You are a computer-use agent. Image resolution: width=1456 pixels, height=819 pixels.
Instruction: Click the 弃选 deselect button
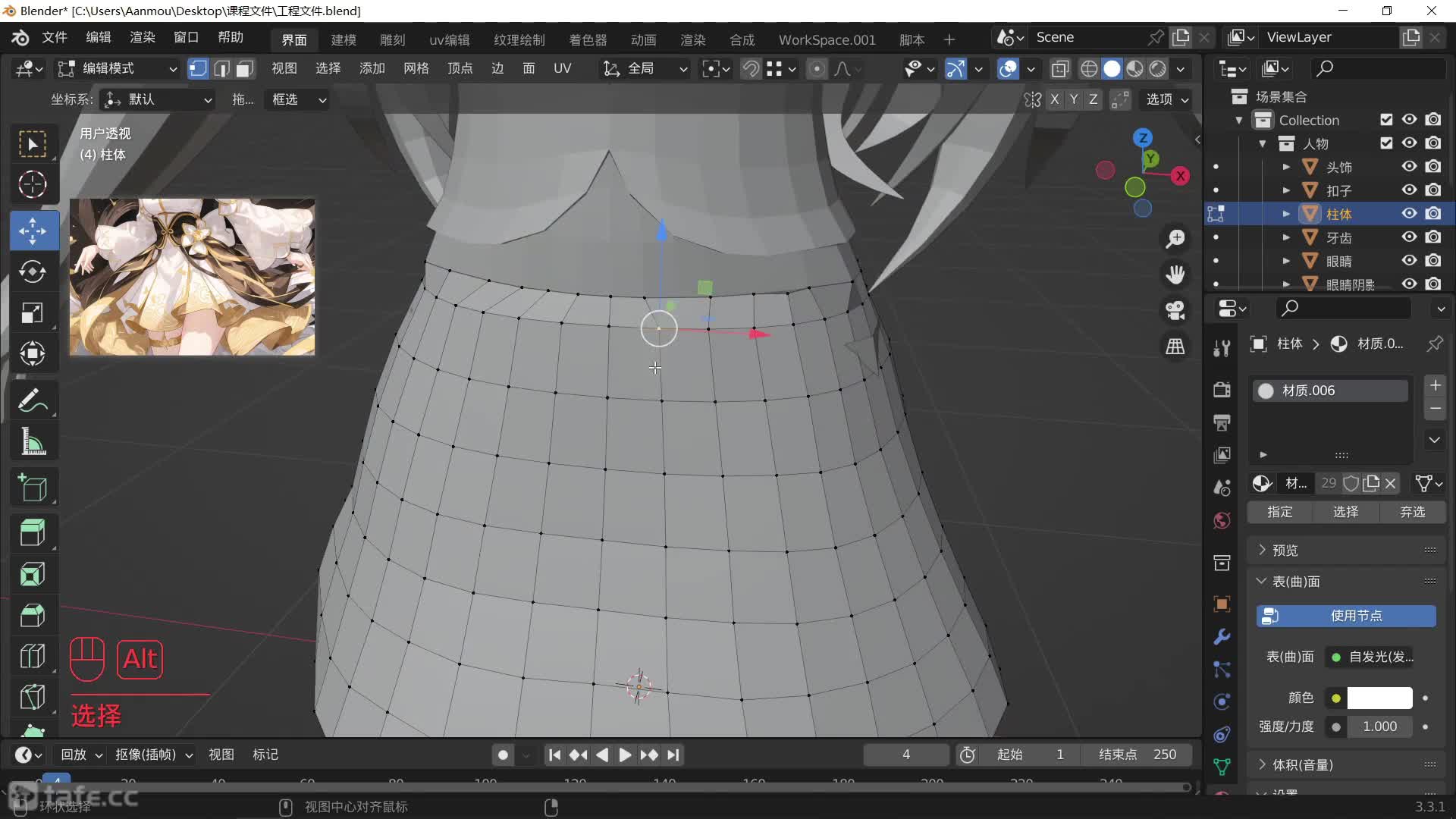(x=1412, y=512)
